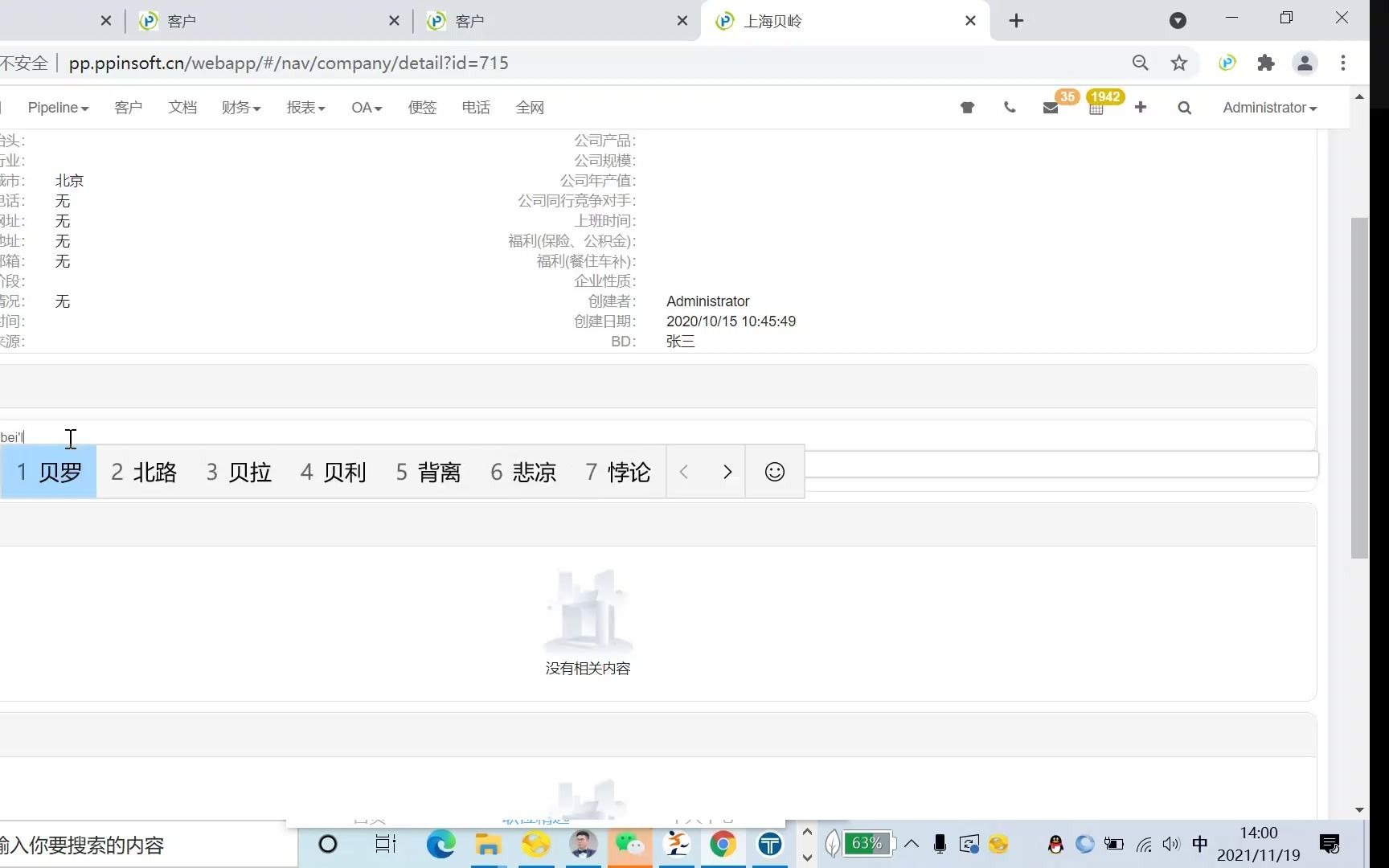Open the emoji smiley in the IME candidate bar

[774, 472]
